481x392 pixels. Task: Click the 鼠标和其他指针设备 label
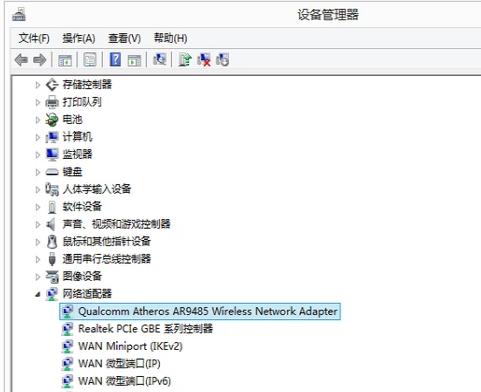pos(107,242)
